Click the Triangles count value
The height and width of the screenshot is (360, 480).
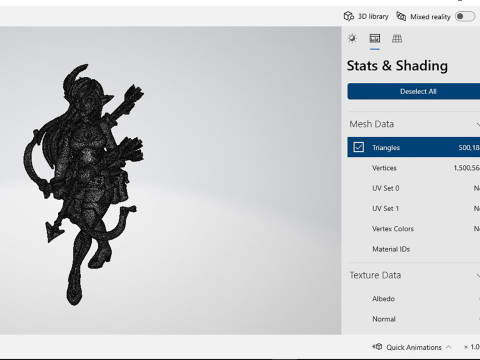469,147
